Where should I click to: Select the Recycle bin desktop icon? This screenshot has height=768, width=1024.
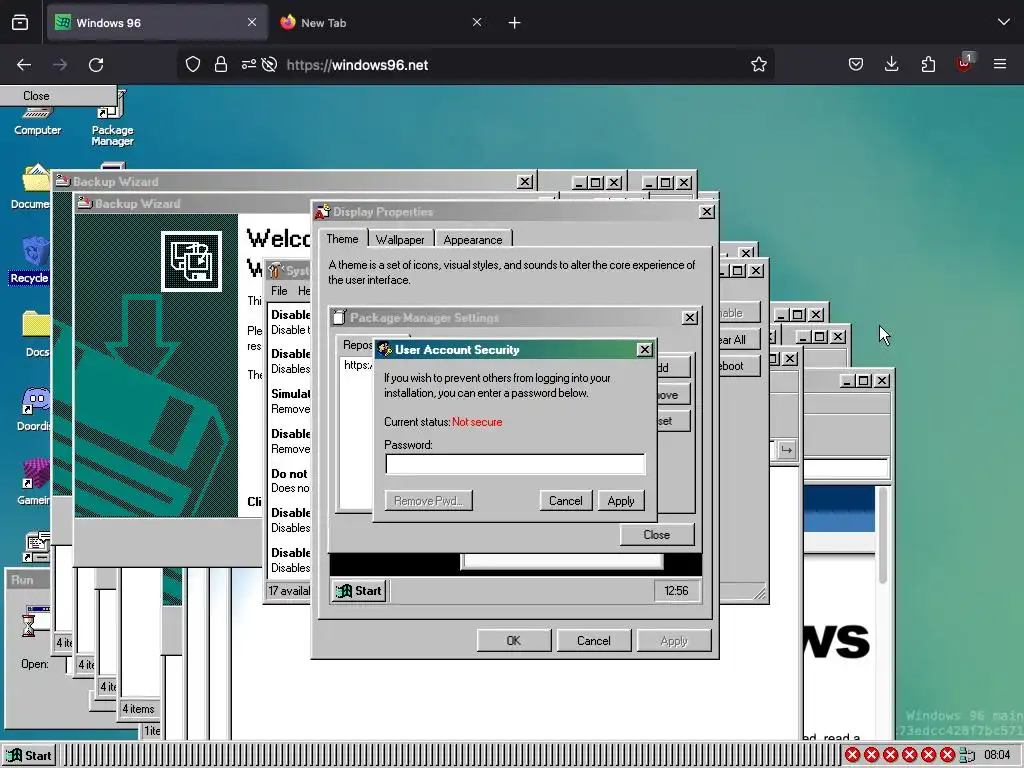coord(30,261)
